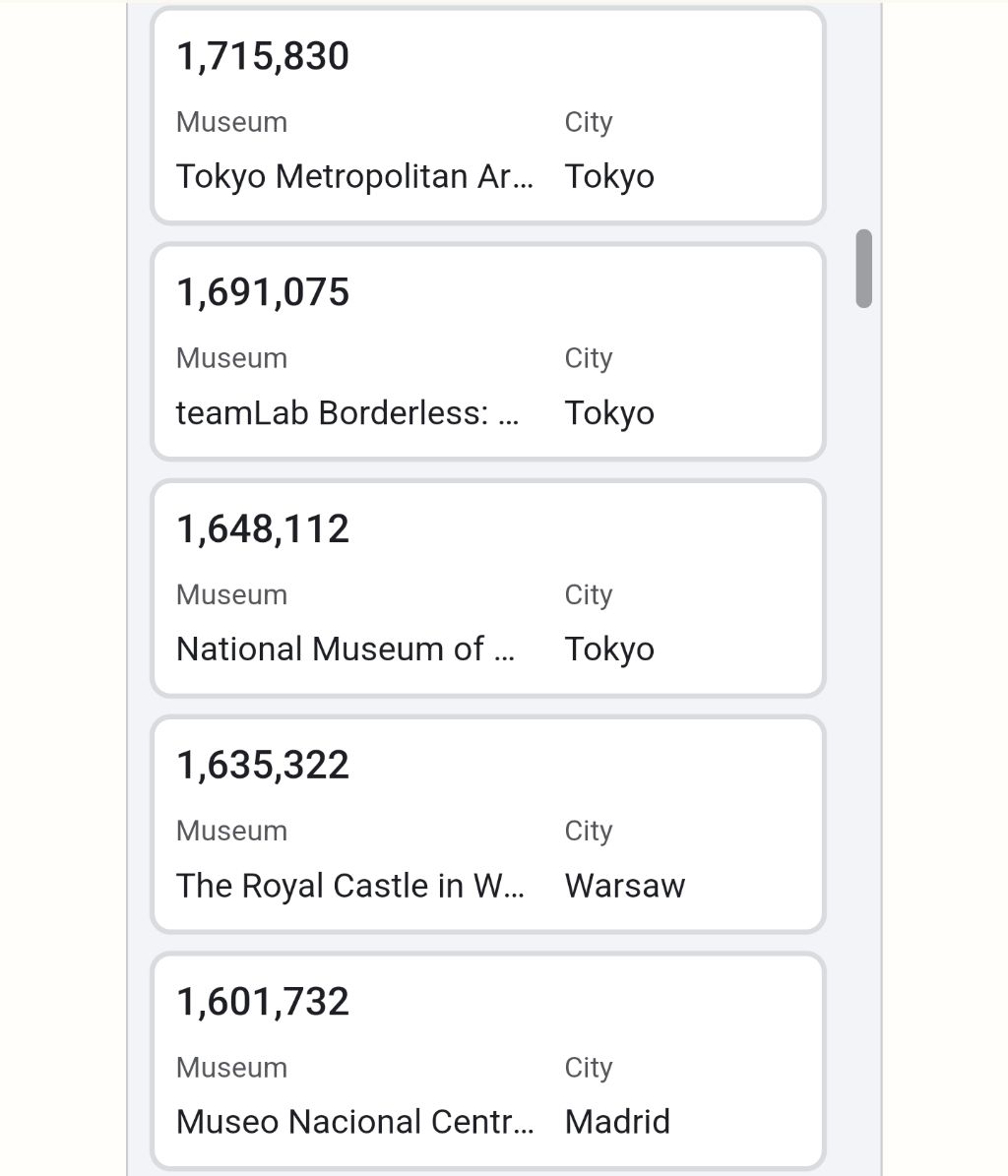
Task: Click the vertical scrollbar thumb
Action: [864, 269]
